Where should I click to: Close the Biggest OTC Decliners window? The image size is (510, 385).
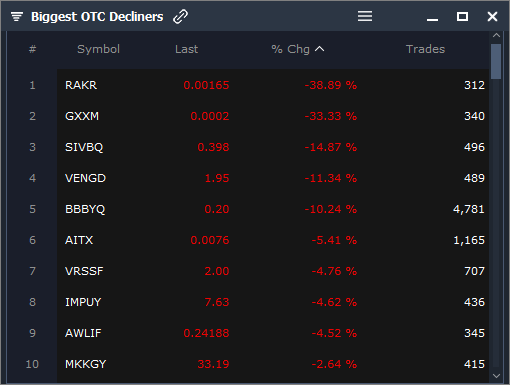click(x=492, y=16)
